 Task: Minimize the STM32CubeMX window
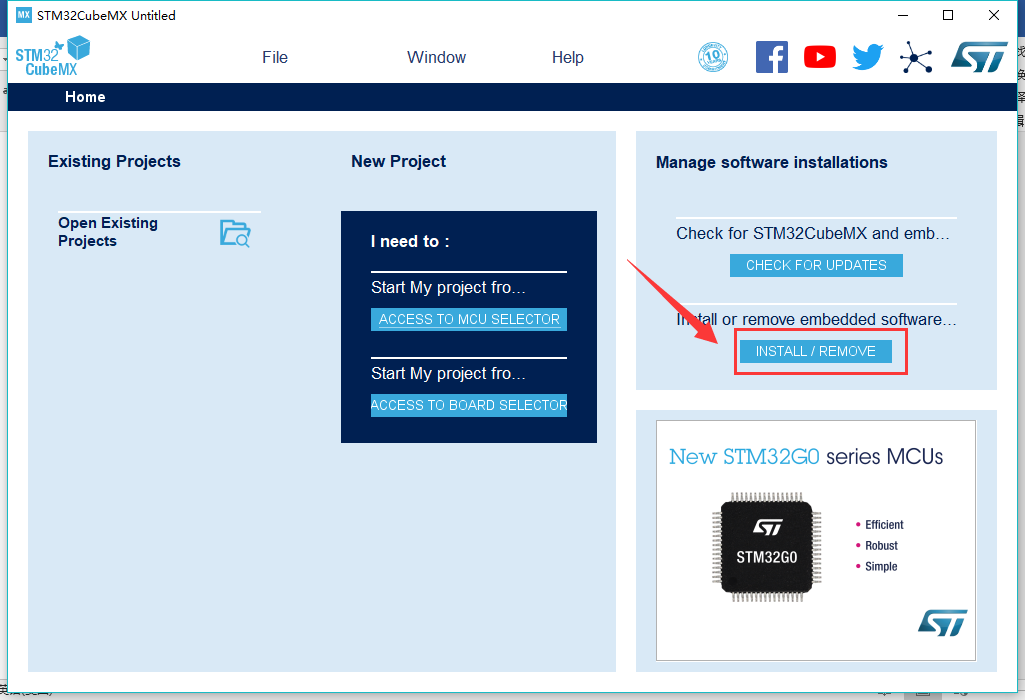[903, 15]
